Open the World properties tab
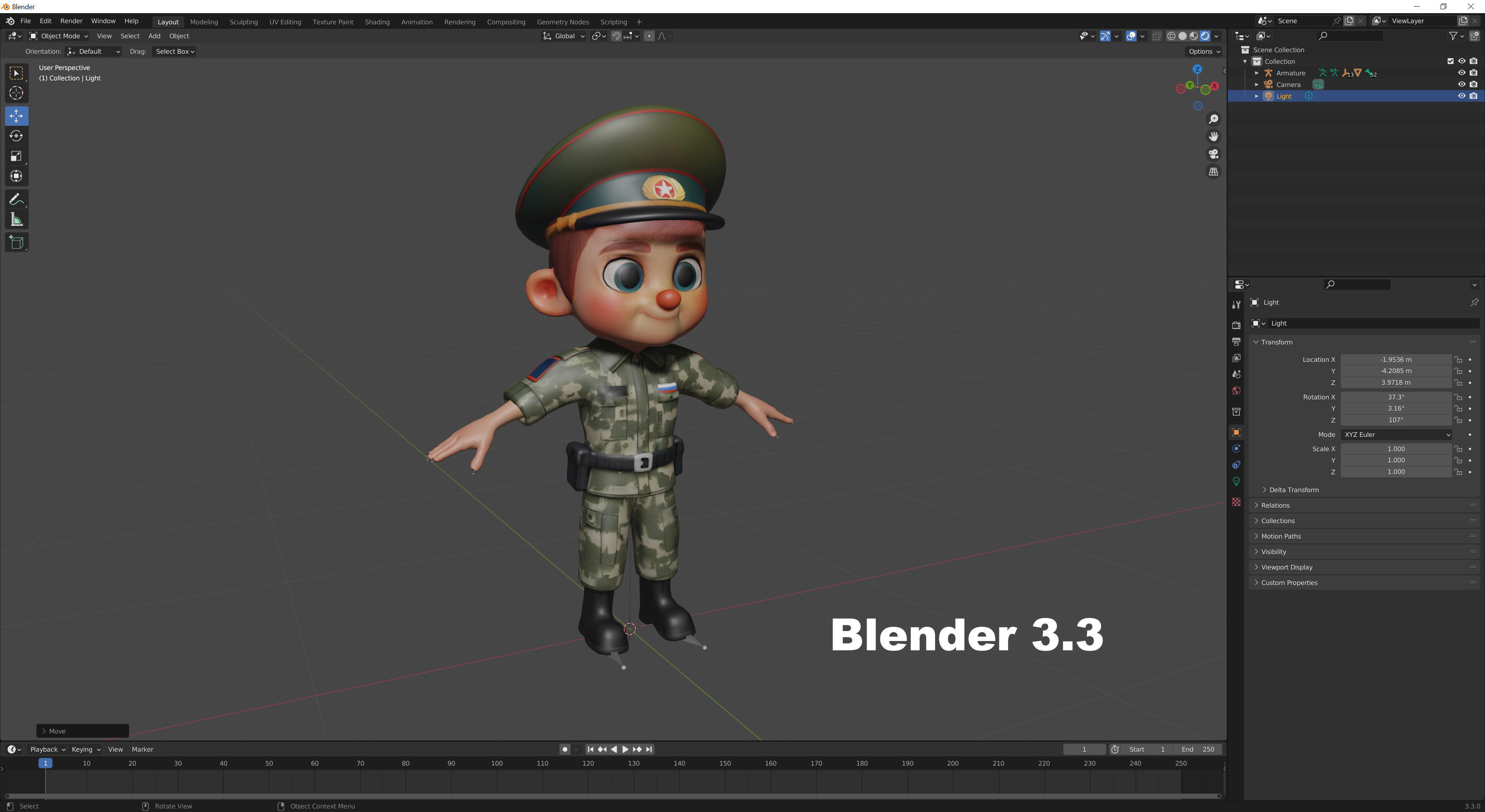The image size is (1485, 812). click(x=1236, y=391)
